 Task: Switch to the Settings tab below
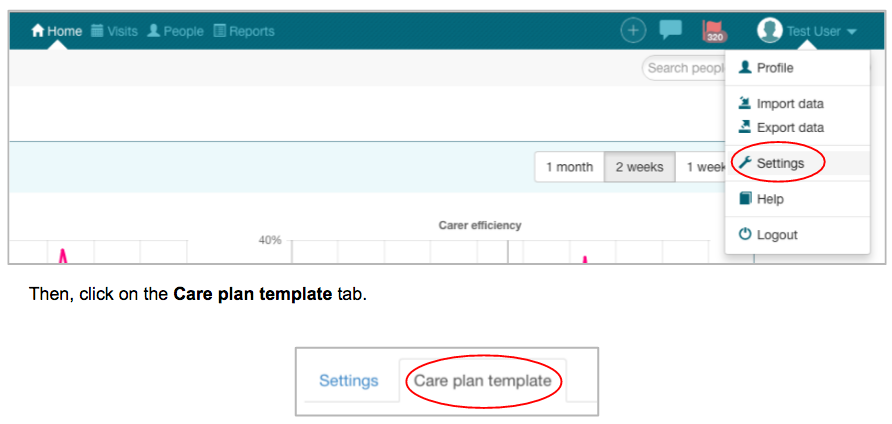pyautogui.click(x=348, y=381)
